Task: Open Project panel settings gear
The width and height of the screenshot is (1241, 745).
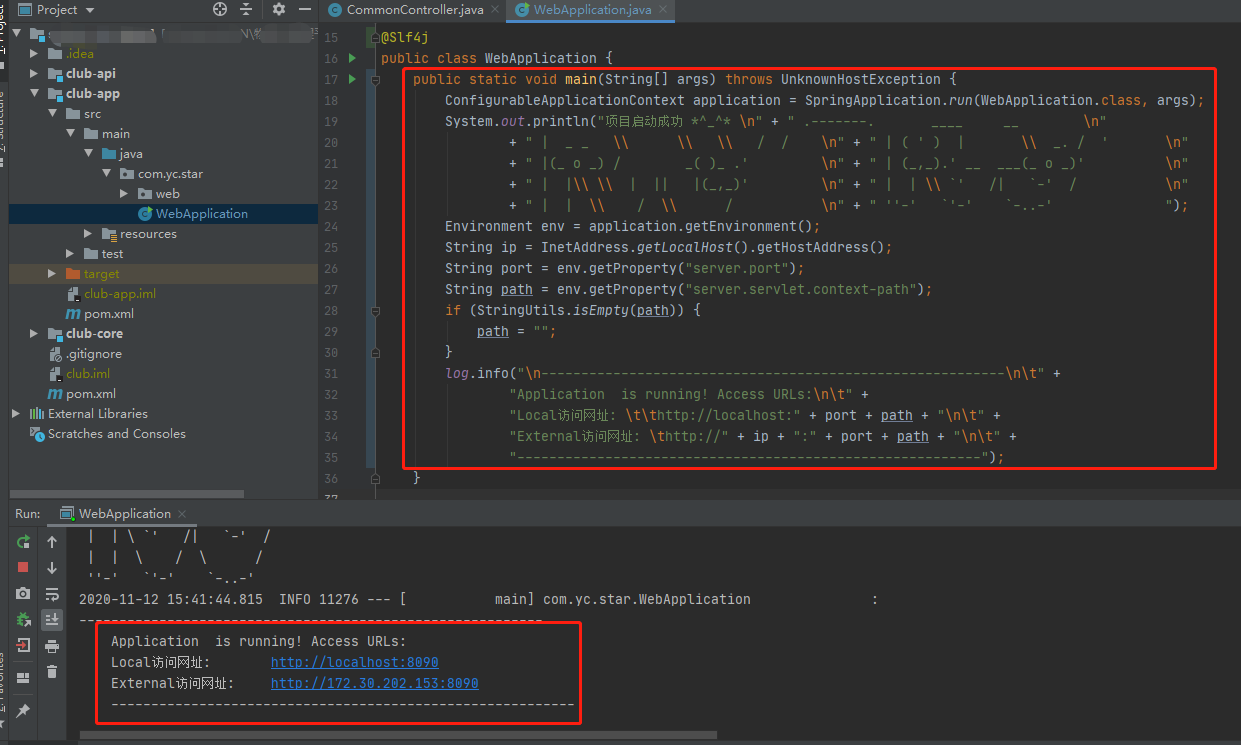Action: tap(279, 9)
